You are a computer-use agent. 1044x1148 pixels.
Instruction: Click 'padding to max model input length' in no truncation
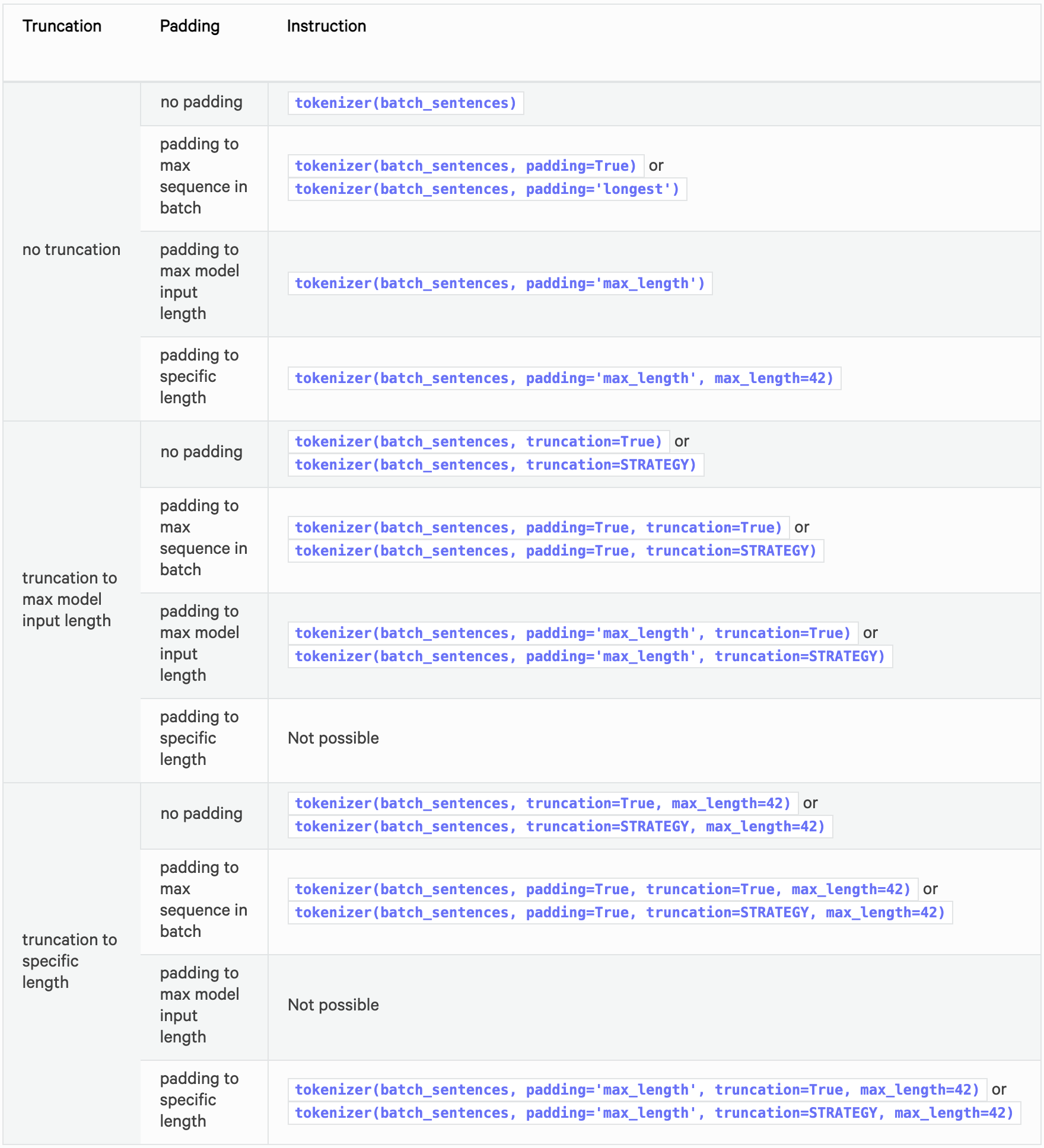pyautogui.click(x=199, y=282)
